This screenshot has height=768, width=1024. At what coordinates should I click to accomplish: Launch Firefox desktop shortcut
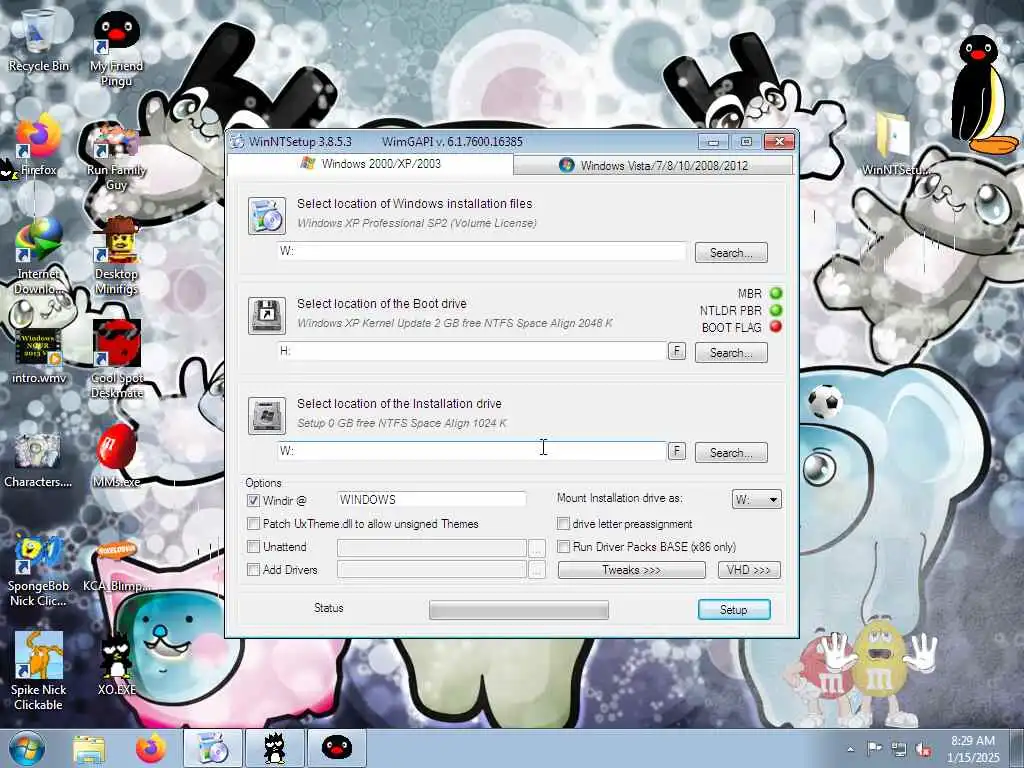[x=38, y=146]
